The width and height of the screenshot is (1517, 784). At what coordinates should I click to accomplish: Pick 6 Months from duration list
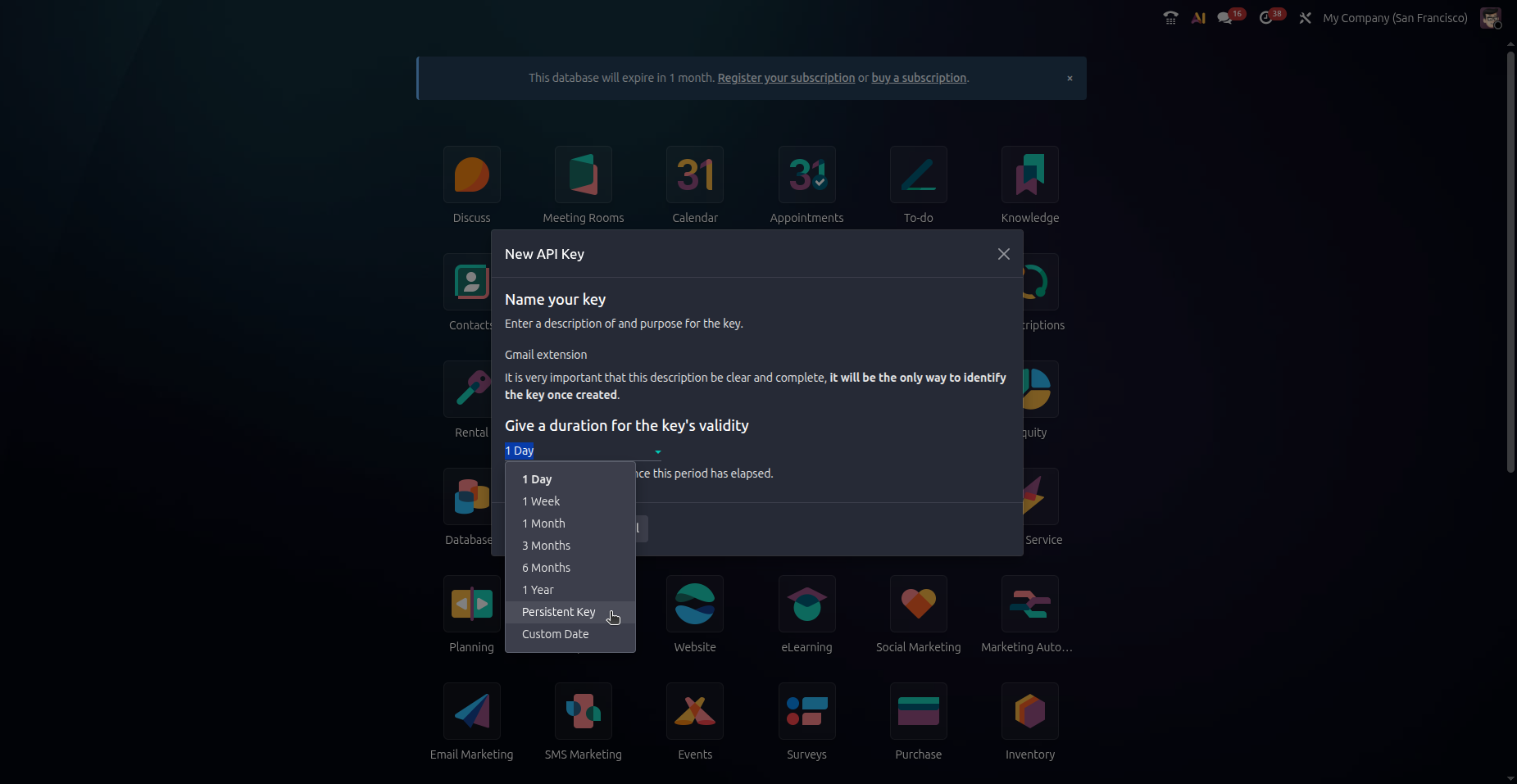(x=546, y=568)
